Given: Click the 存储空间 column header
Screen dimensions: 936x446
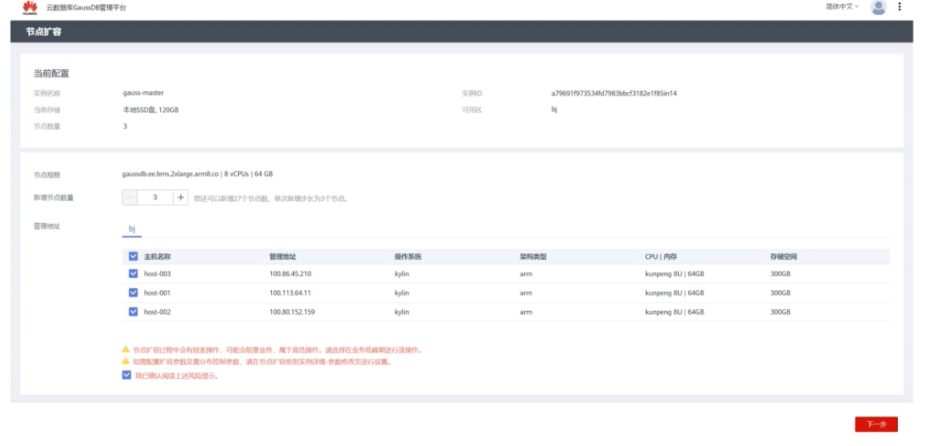Looking at the screenshot, I should click(784, 257).
